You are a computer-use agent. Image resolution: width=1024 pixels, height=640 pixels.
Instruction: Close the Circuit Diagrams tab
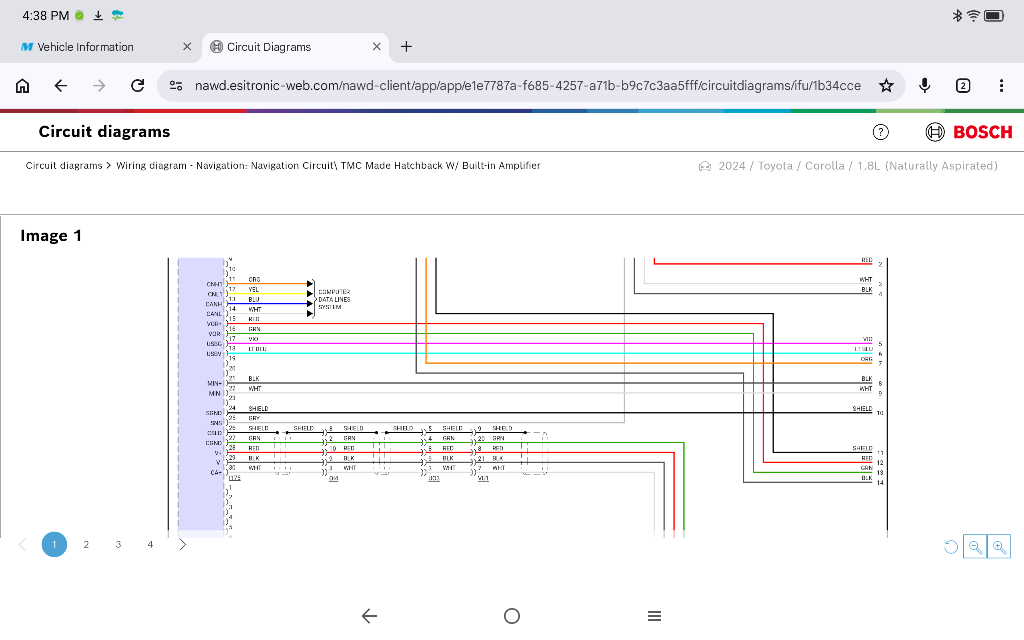(x=377, y=46)
